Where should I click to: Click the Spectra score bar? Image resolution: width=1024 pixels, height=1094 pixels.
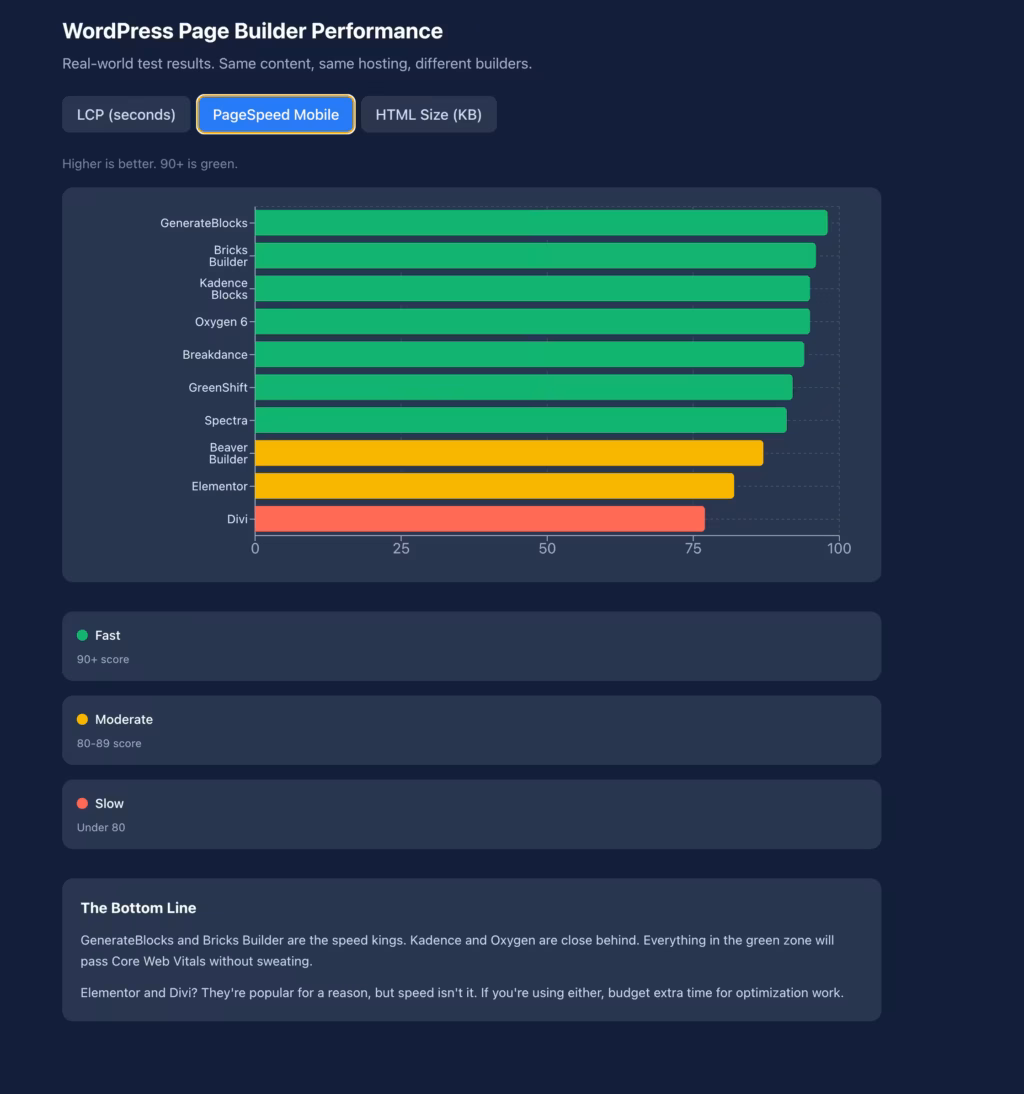[520, 420]
